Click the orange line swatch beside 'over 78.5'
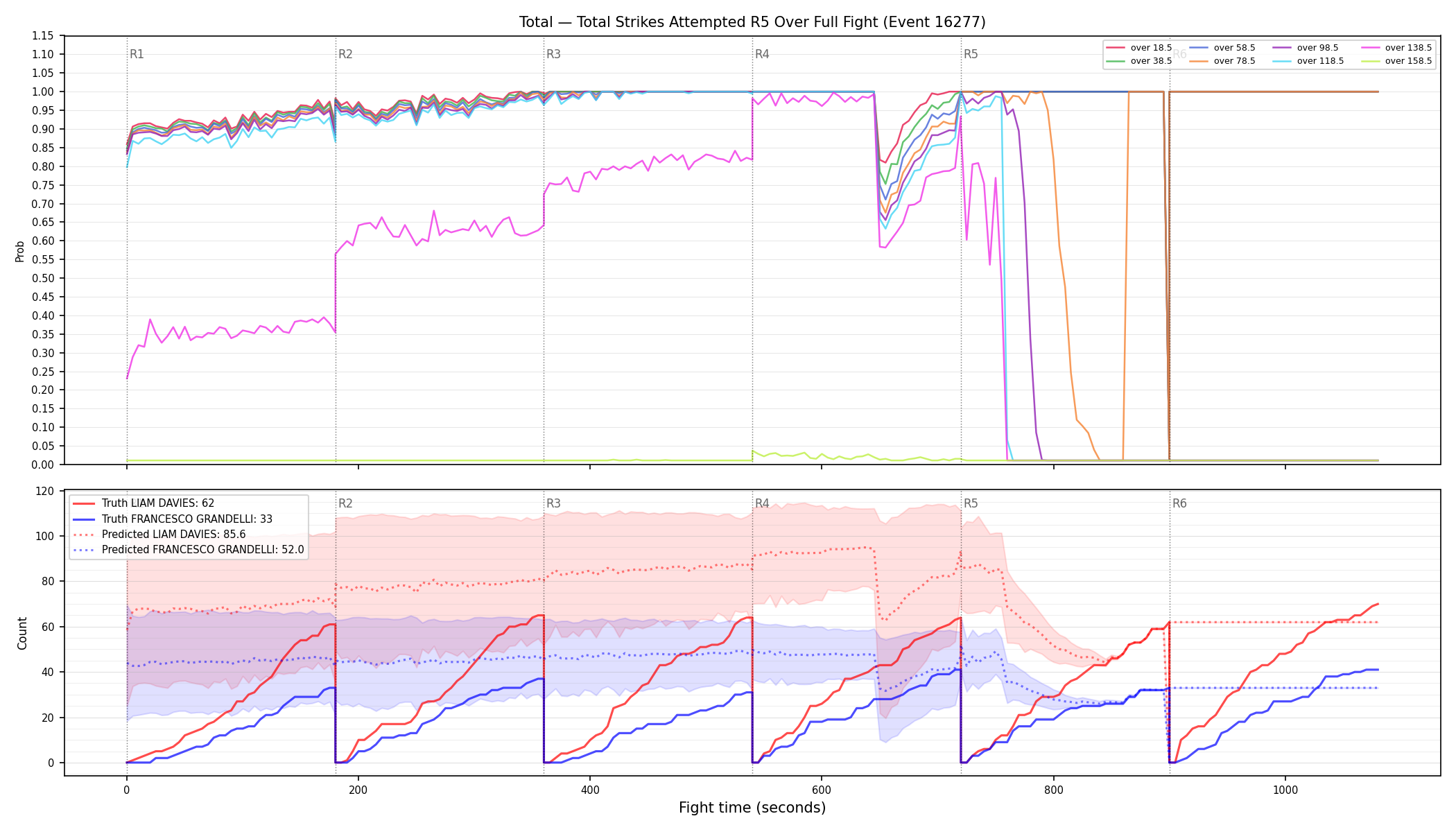 [x=1199, y=61]
